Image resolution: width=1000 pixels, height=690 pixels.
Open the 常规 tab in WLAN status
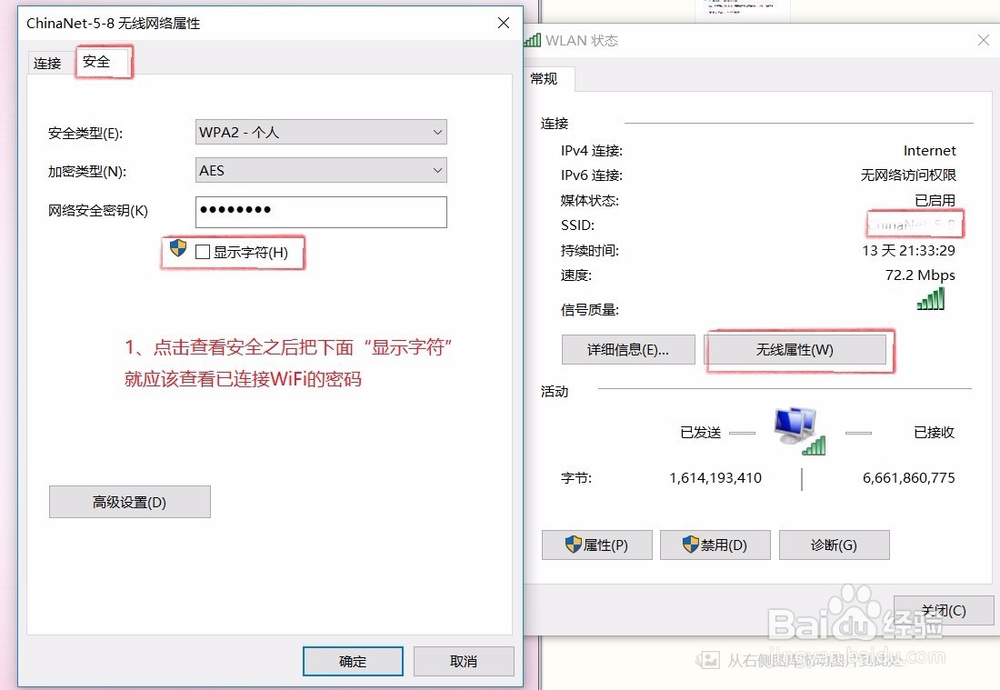544,78
